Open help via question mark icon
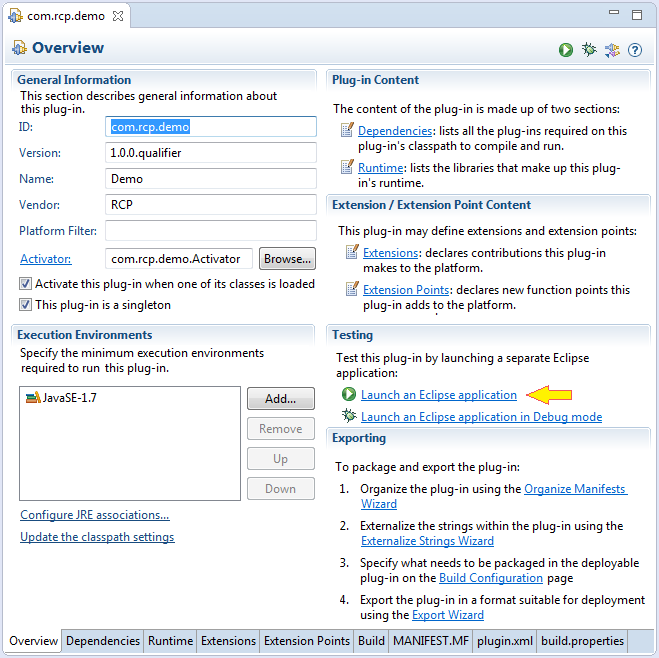The height and width of the screenshot is (658, 659). click(635, 50)
